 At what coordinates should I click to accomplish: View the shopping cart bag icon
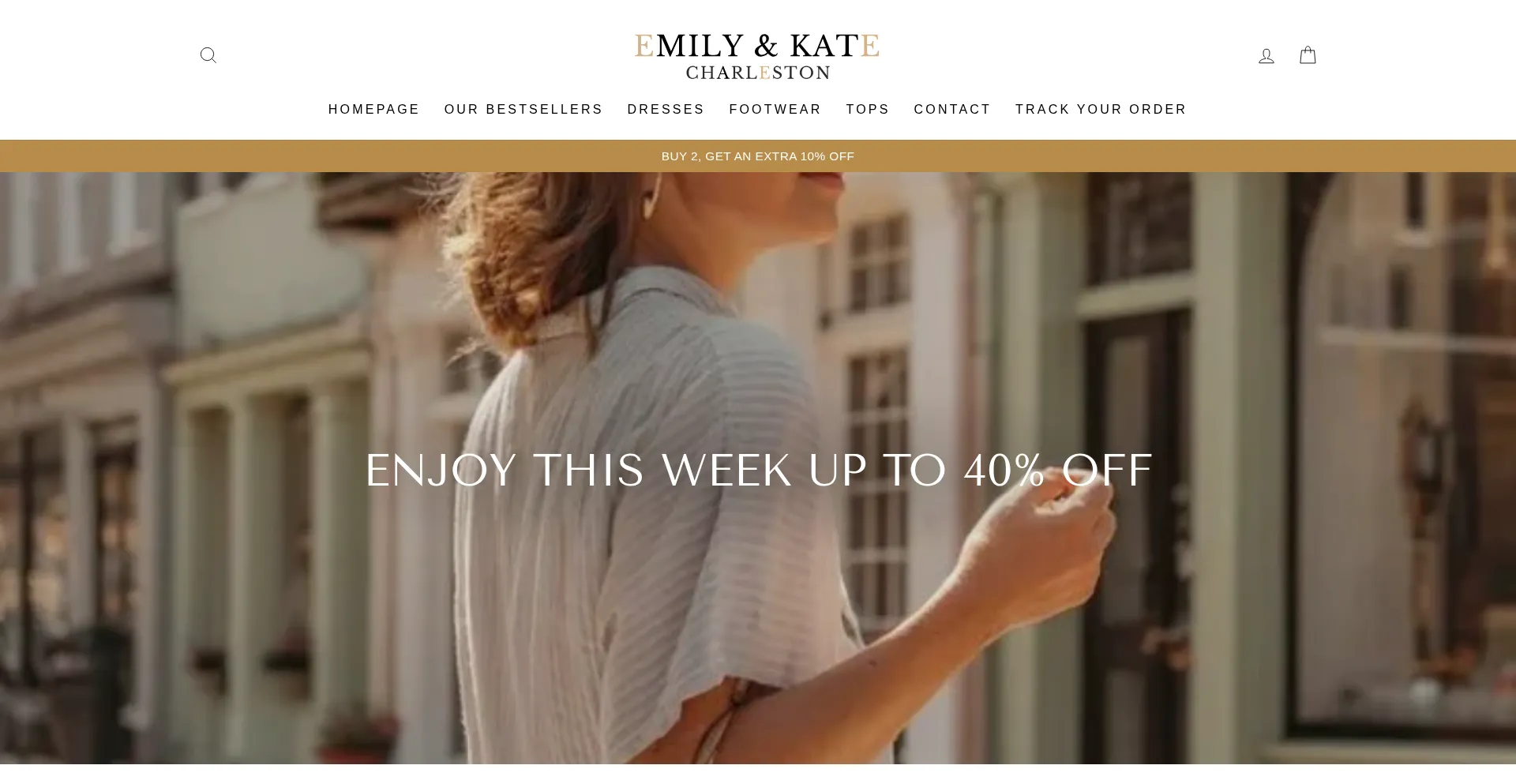[1308, 54]
